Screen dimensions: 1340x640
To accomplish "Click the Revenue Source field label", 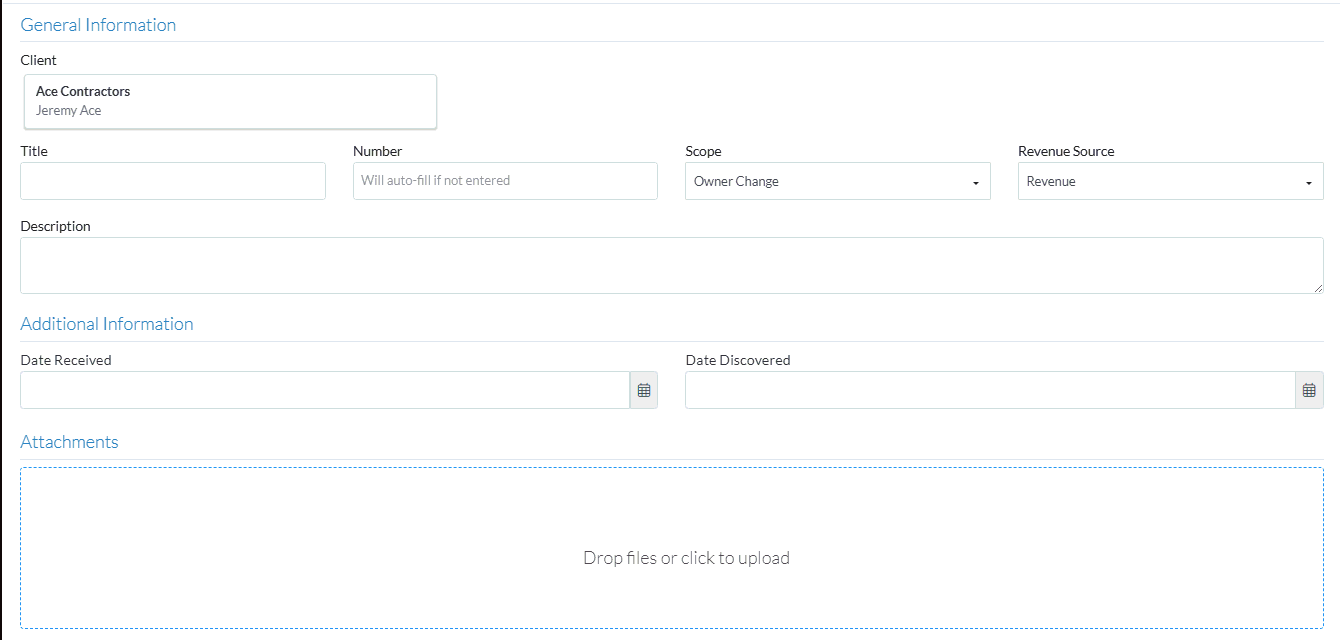I will tap(1066, 151).
